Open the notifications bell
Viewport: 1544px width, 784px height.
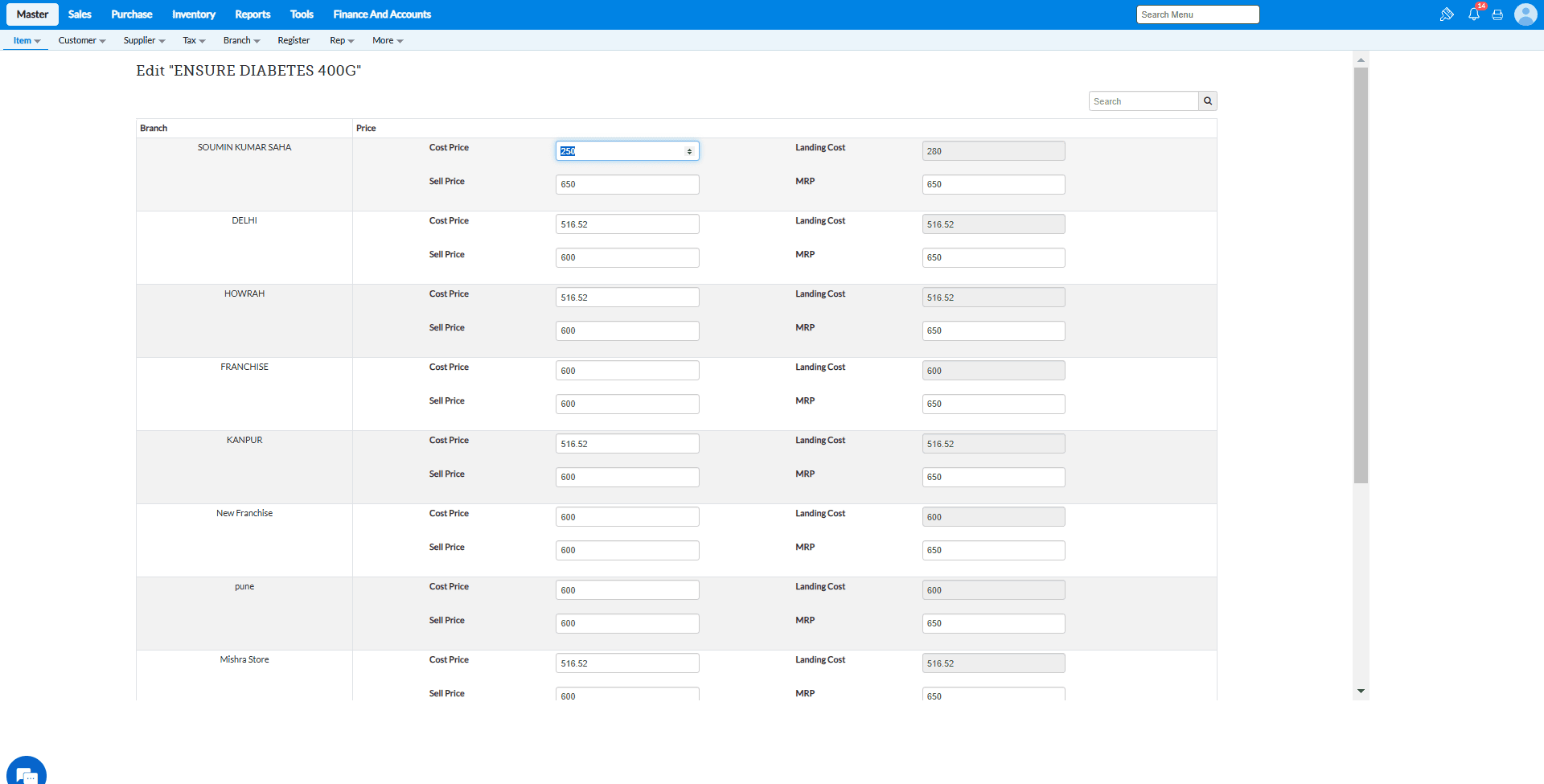(1474, 14)
